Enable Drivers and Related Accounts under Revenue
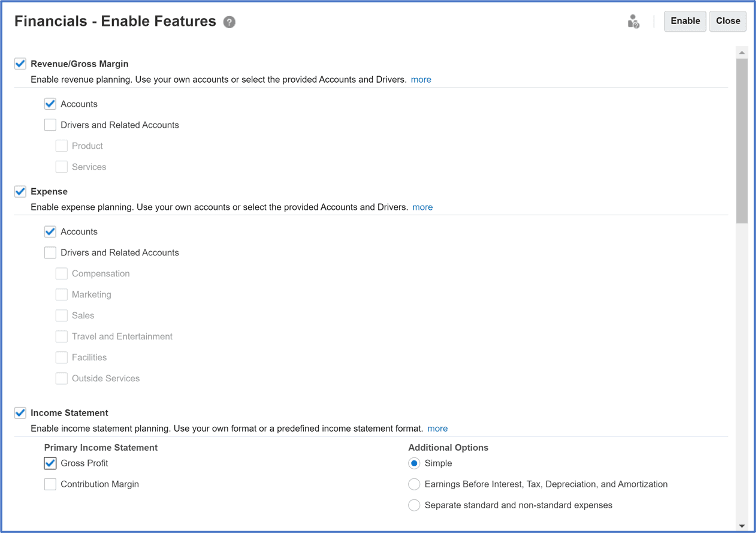 click(50, 125)
